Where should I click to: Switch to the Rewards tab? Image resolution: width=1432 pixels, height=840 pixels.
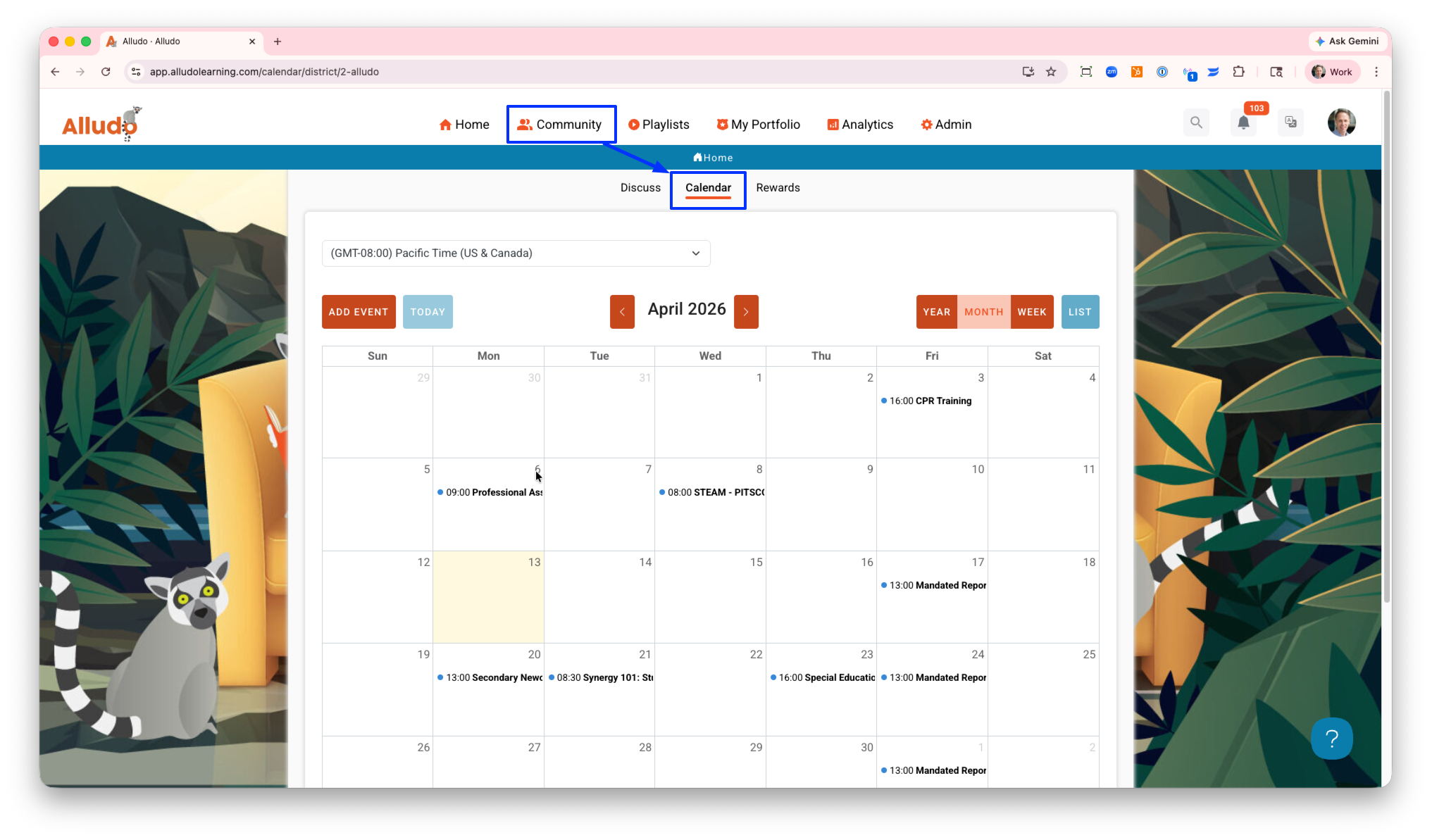point(778,187)
